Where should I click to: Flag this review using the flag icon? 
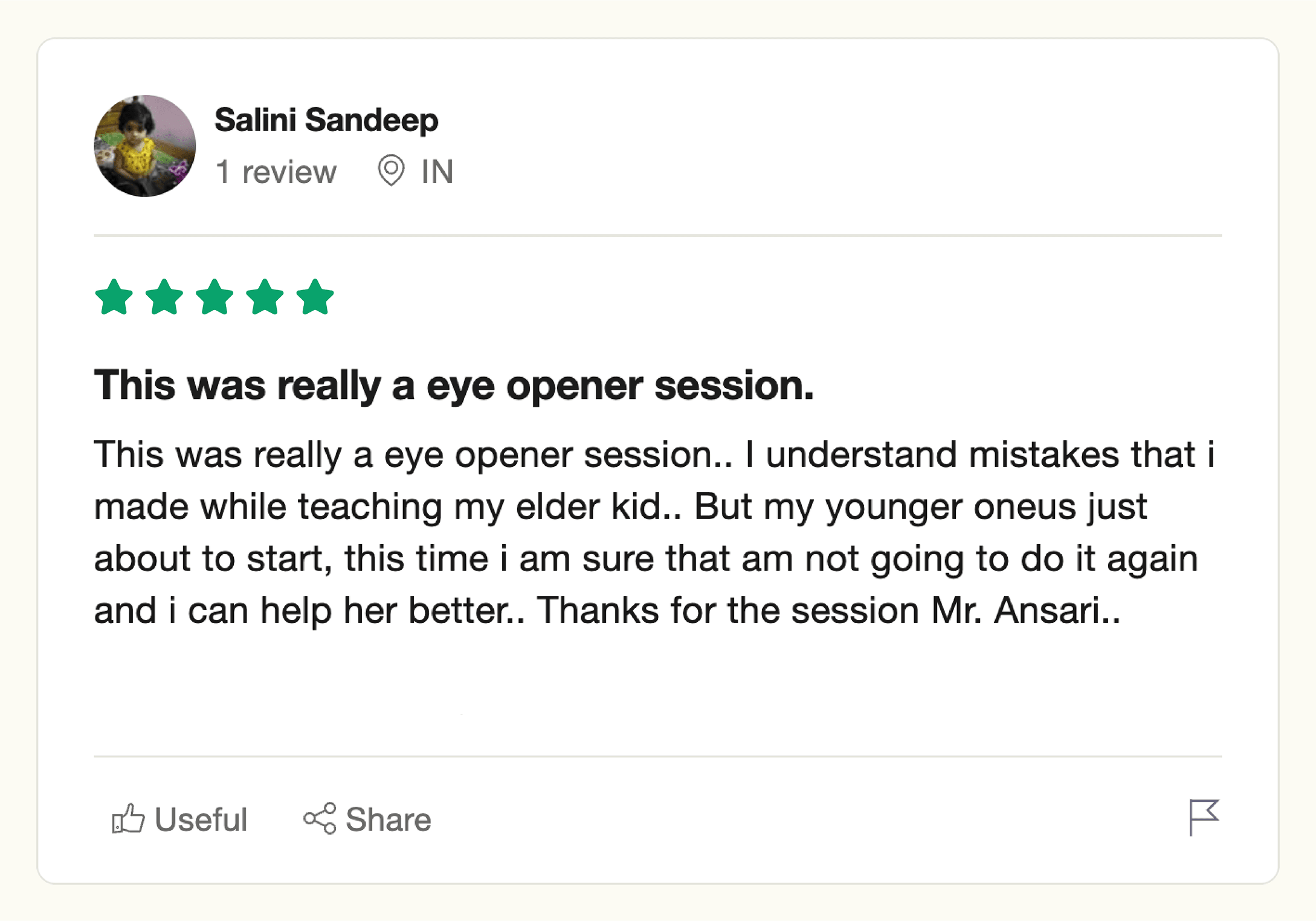click(x=1203, y=817)
